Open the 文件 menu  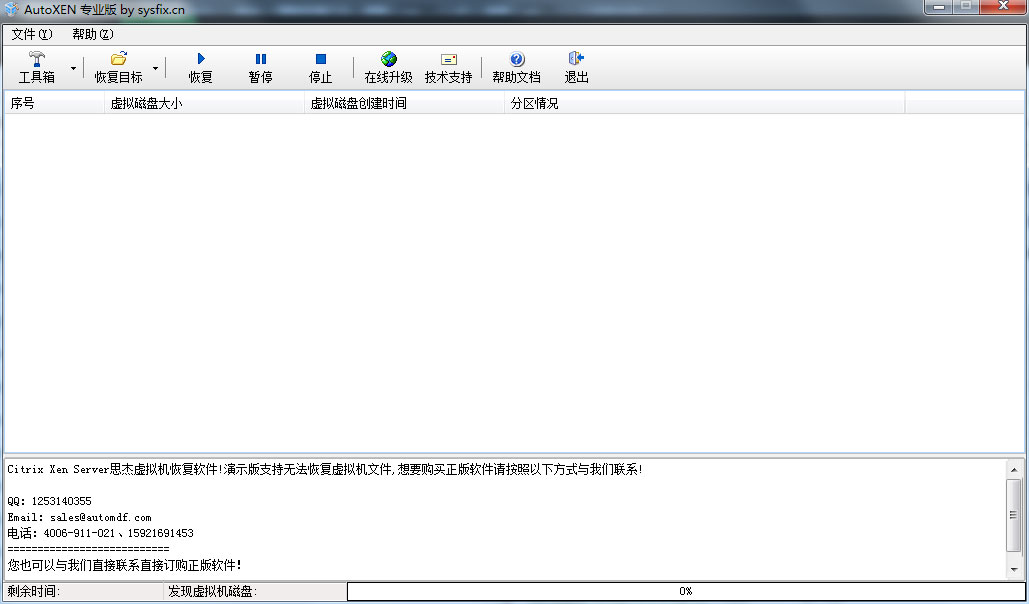(x=31, y=34)
